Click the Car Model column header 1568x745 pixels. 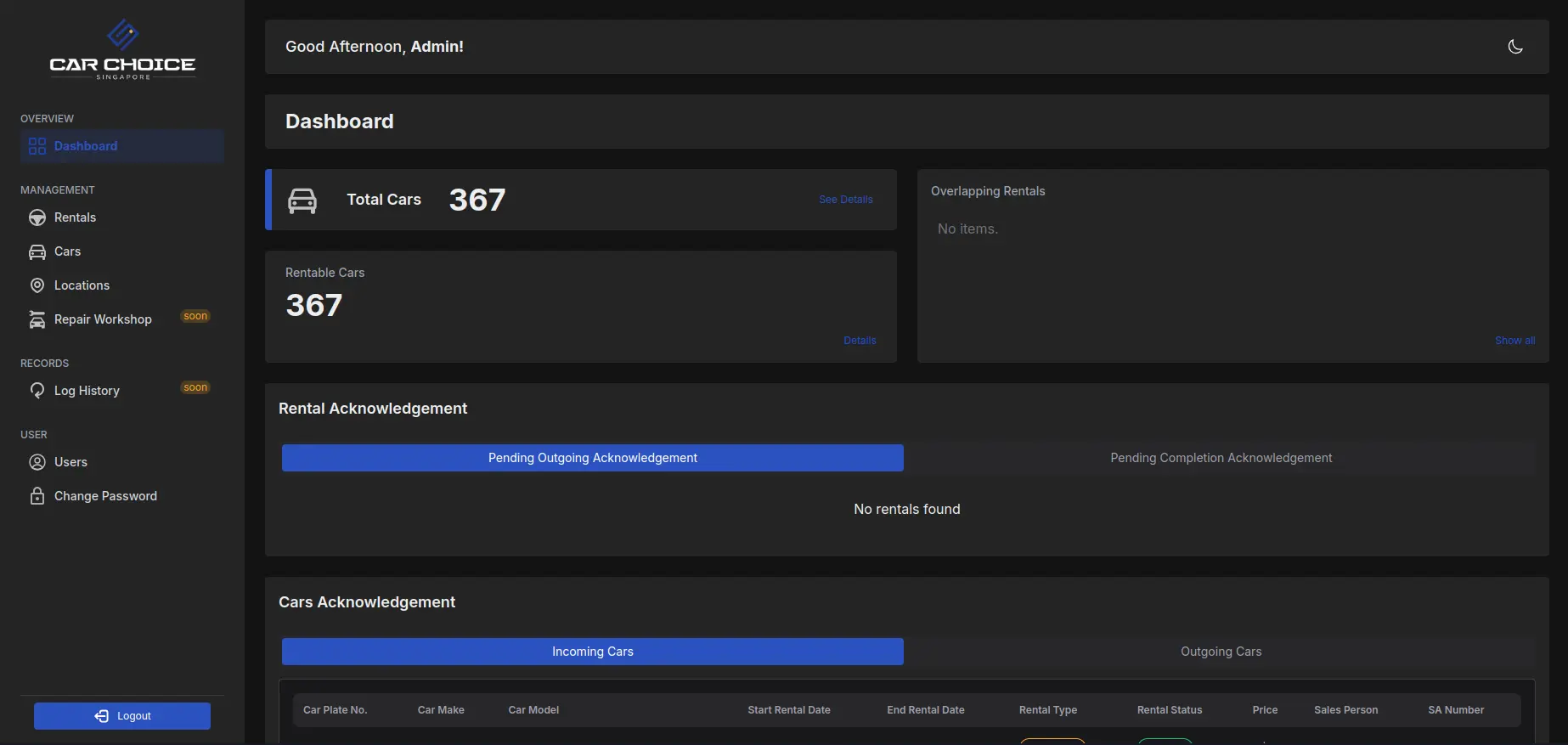533,710
